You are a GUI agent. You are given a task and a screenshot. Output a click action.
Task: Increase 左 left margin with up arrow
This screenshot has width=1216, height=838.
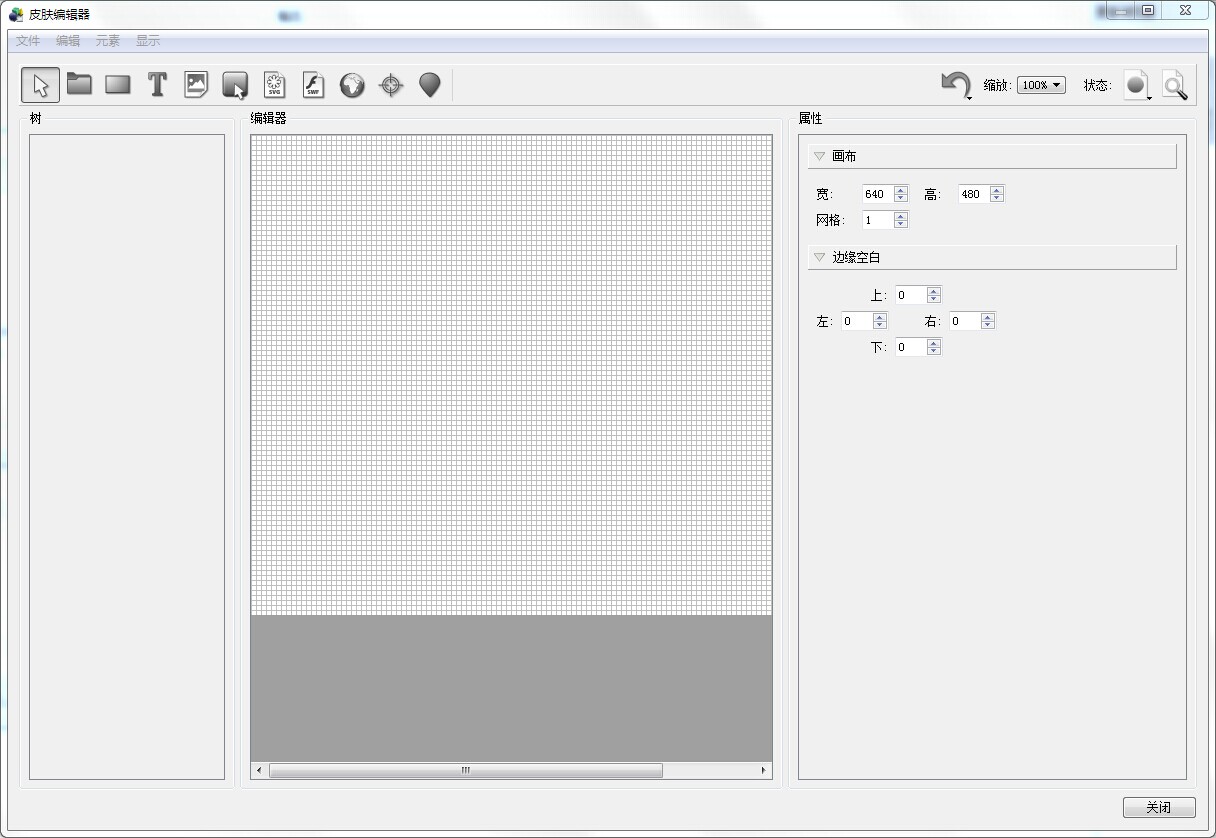(x=880, y=317)
